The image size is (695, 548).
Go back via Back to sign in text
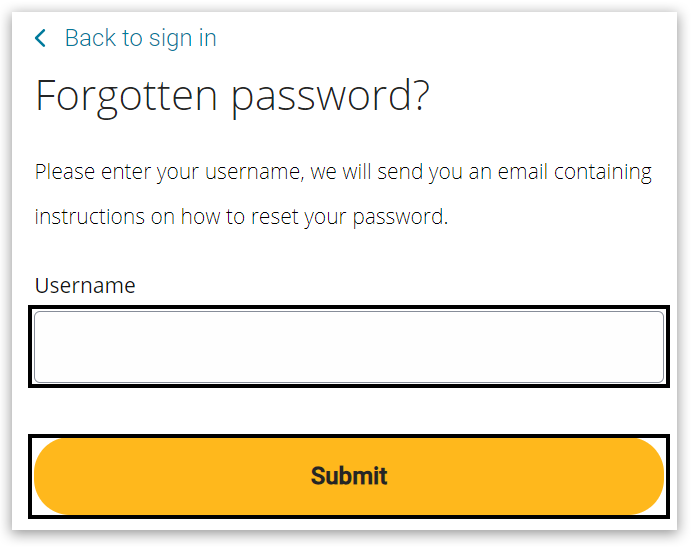click(x=140, y=39)
